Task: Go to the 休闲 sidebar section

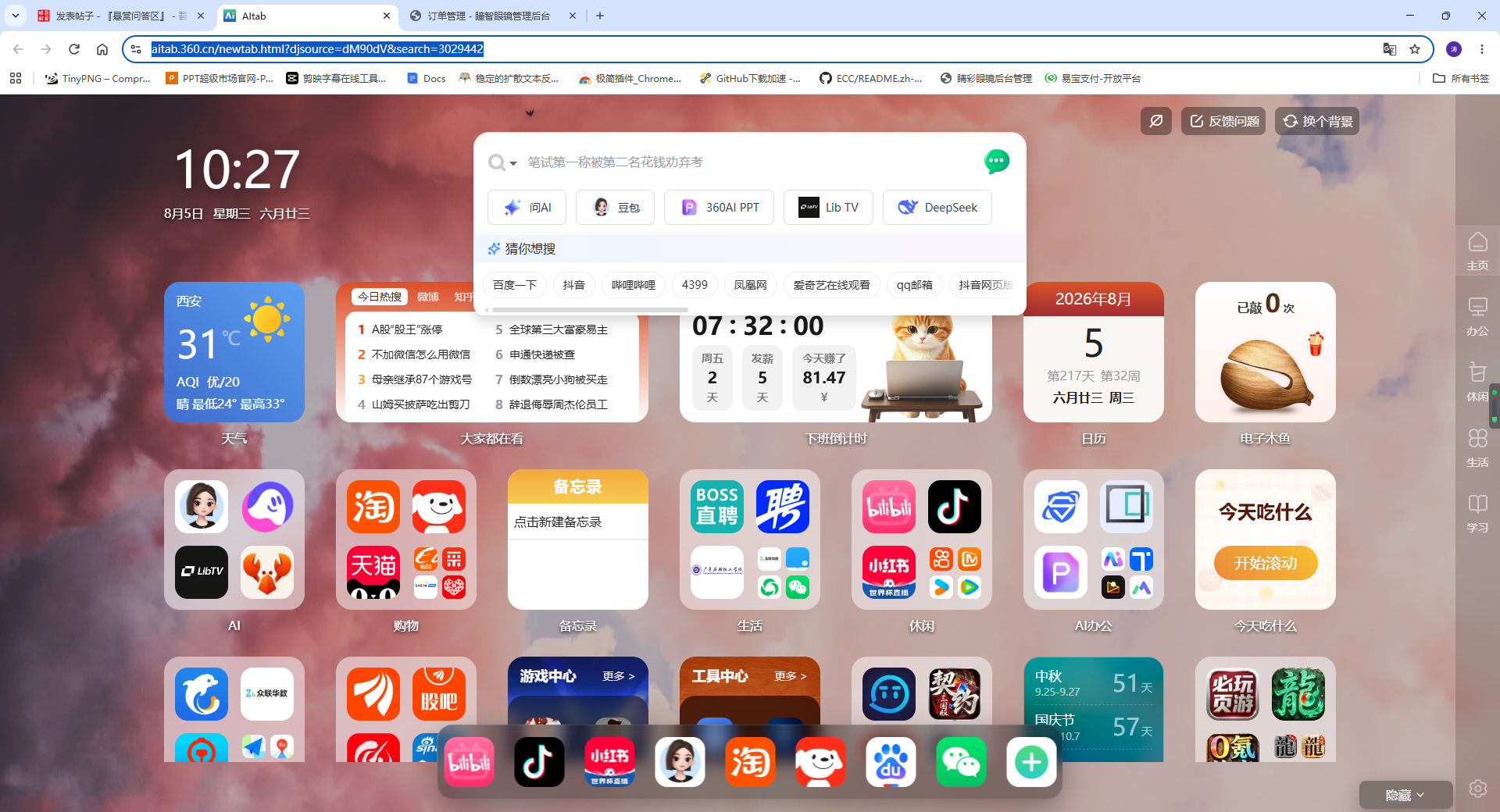Action: pyautogui.click(x=1477, y=383)
